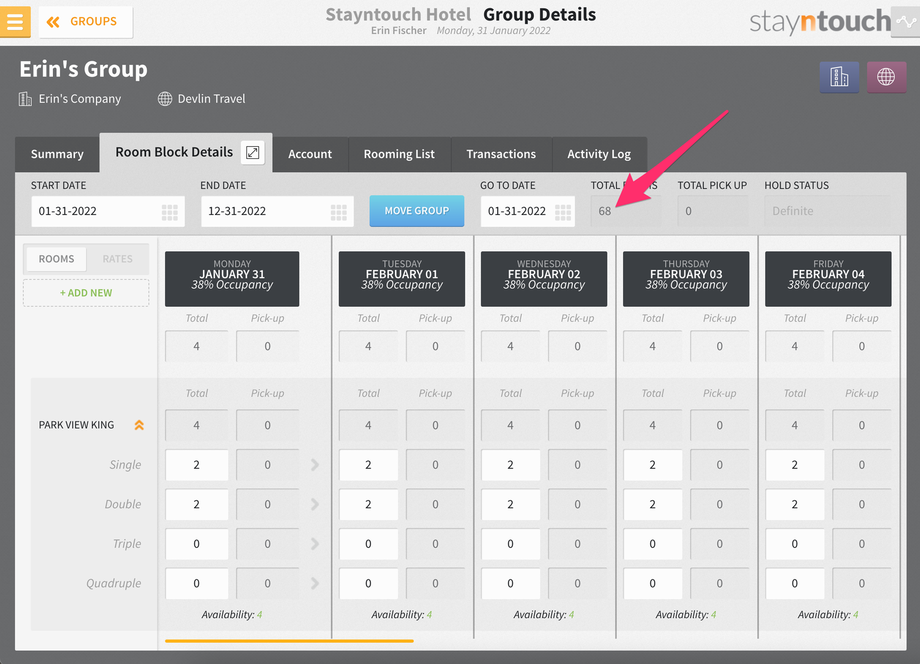Image resolution: width=920 pixels, height=664 pixels.
Task: Open the orange hamburger menu
Action: tap(15, 22)
